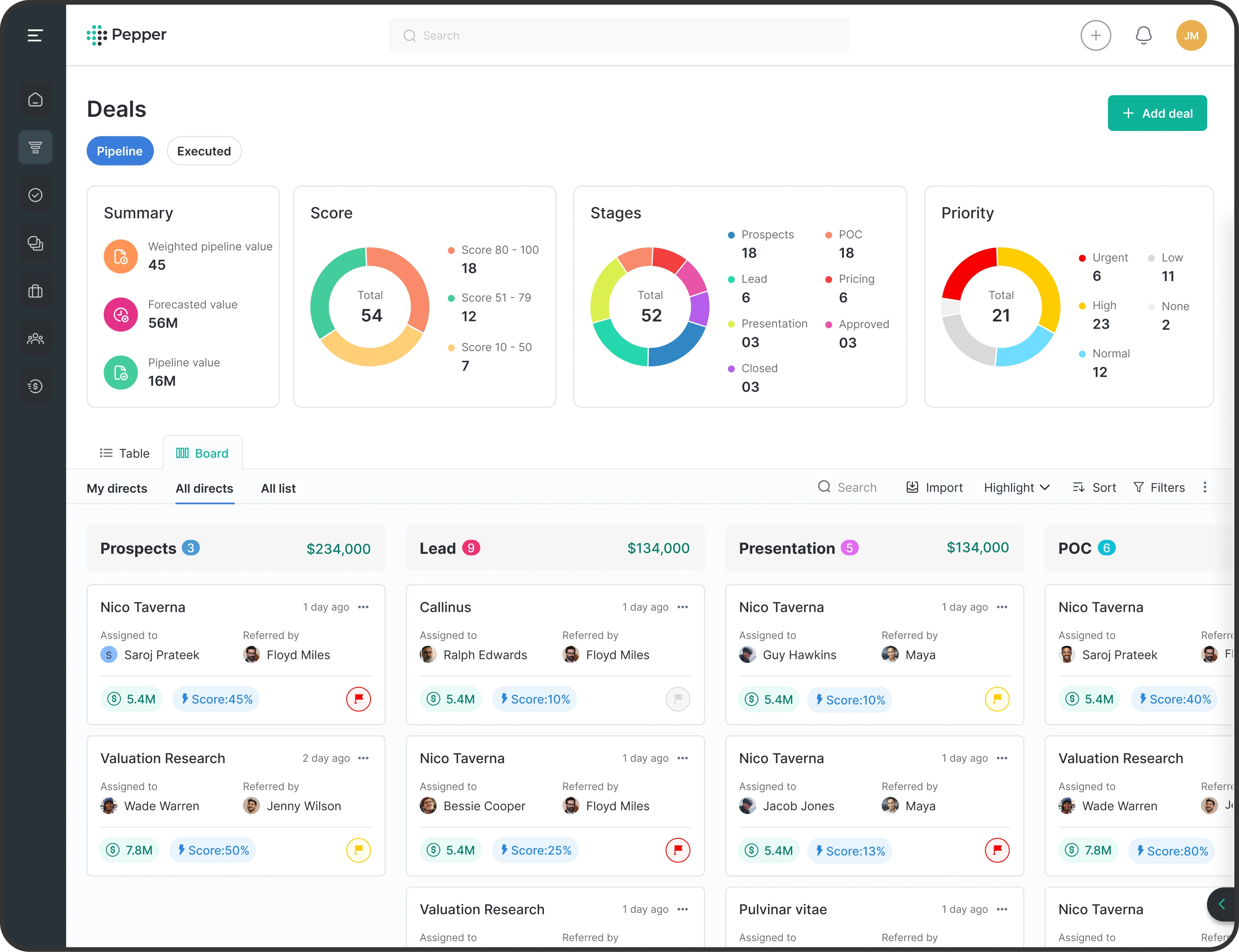
Task: Click the Score 80 - 100 legend dot
Action: pos(451,250)
